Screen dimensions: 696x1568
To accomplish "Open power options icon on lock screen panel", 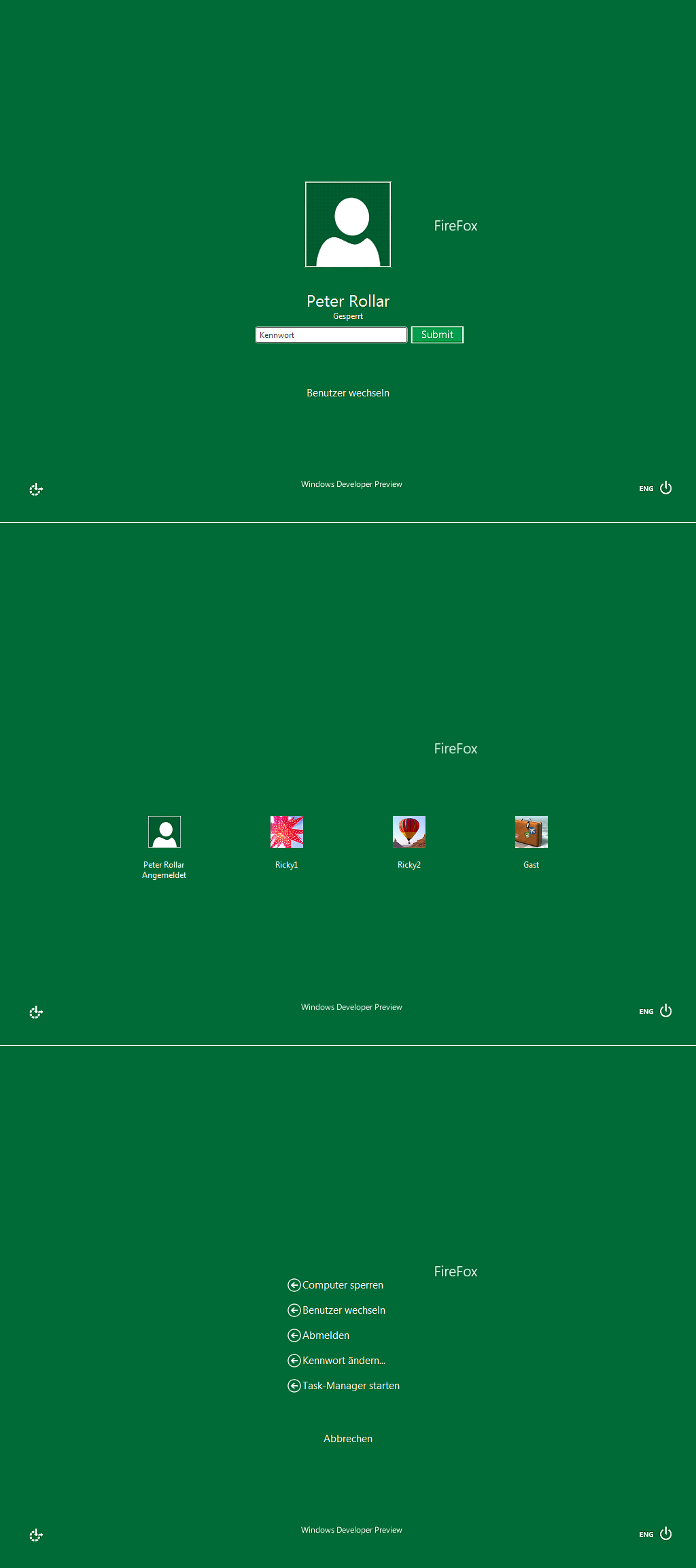I will pos(666,488).
